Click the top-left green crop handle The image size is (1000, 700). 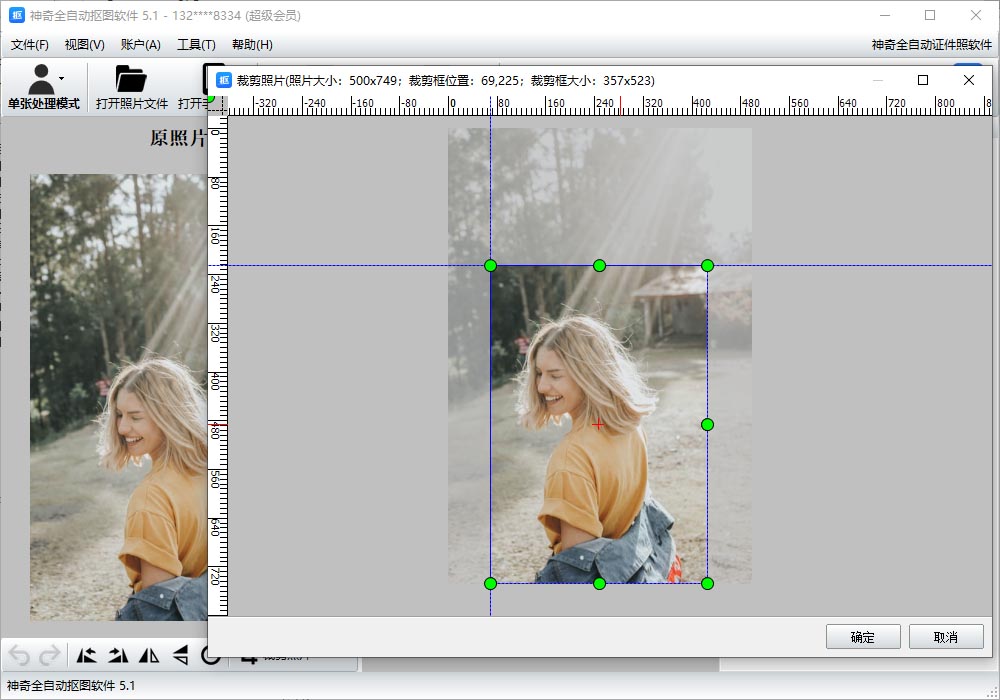[x=491, y=265]
